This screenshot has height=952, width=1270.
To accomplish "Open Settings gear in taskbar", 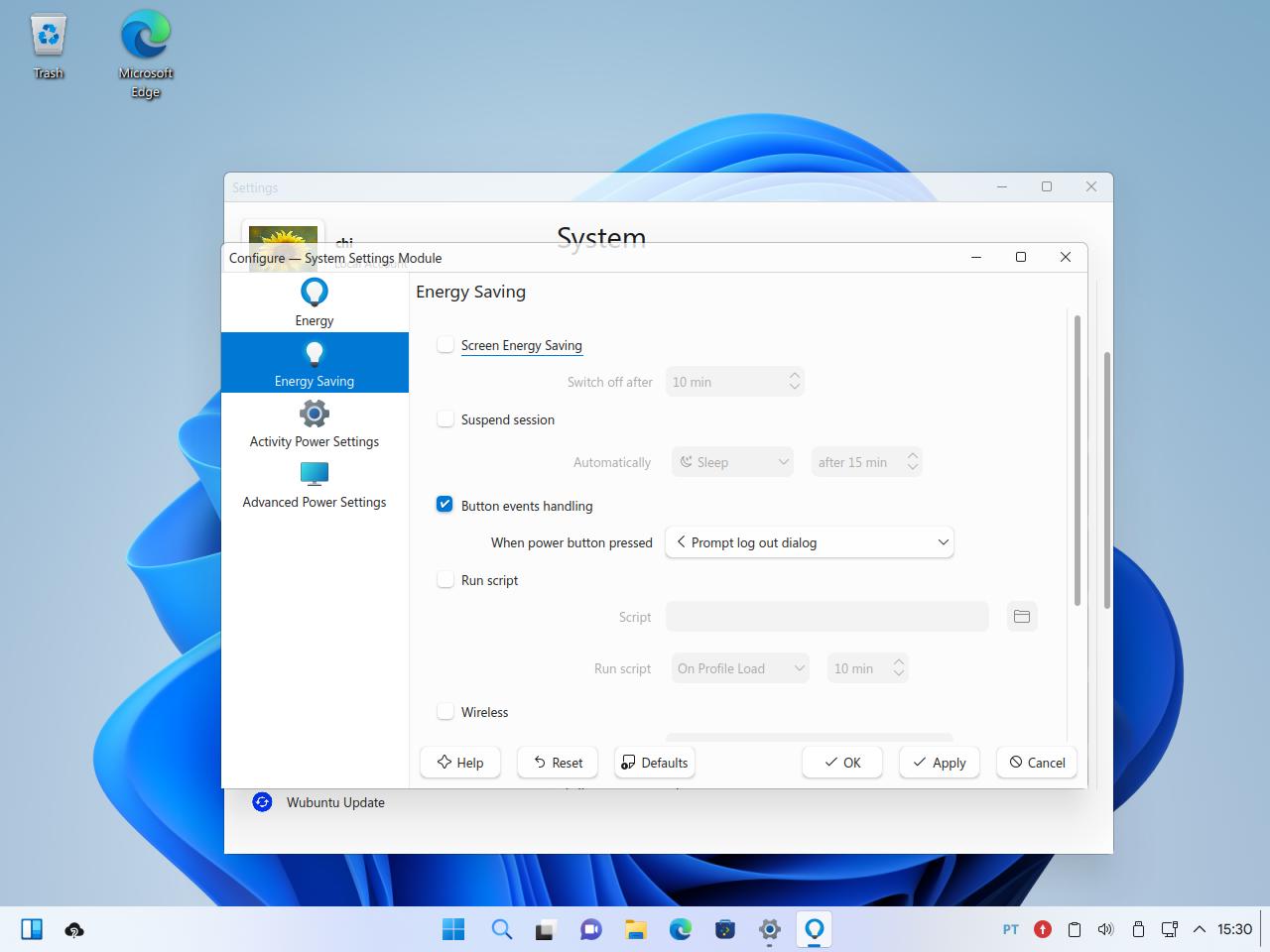I will pos(770,929).
